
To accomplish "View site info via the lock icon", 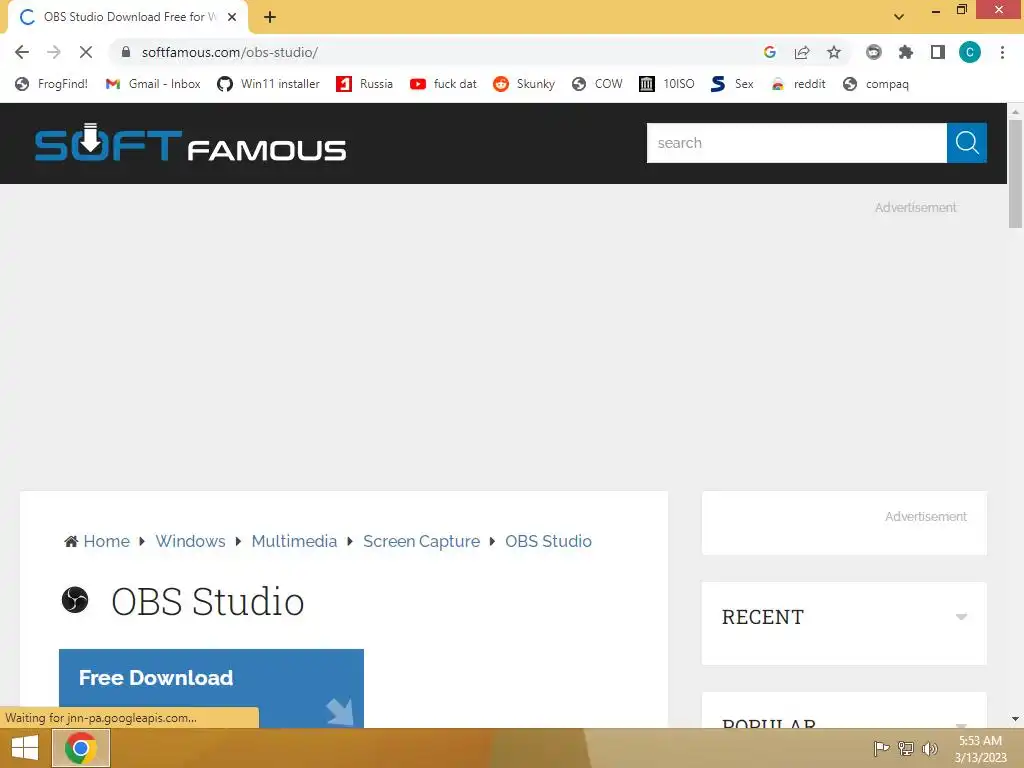I will coord(126,52).
